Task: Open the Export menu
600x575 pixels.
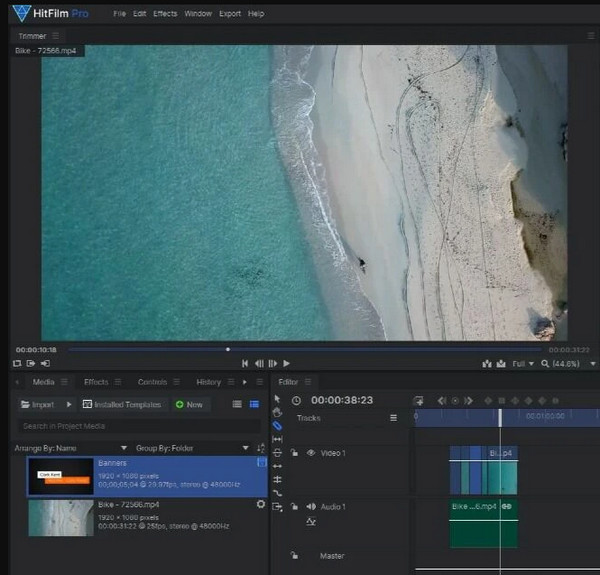Action: (230, 13)
